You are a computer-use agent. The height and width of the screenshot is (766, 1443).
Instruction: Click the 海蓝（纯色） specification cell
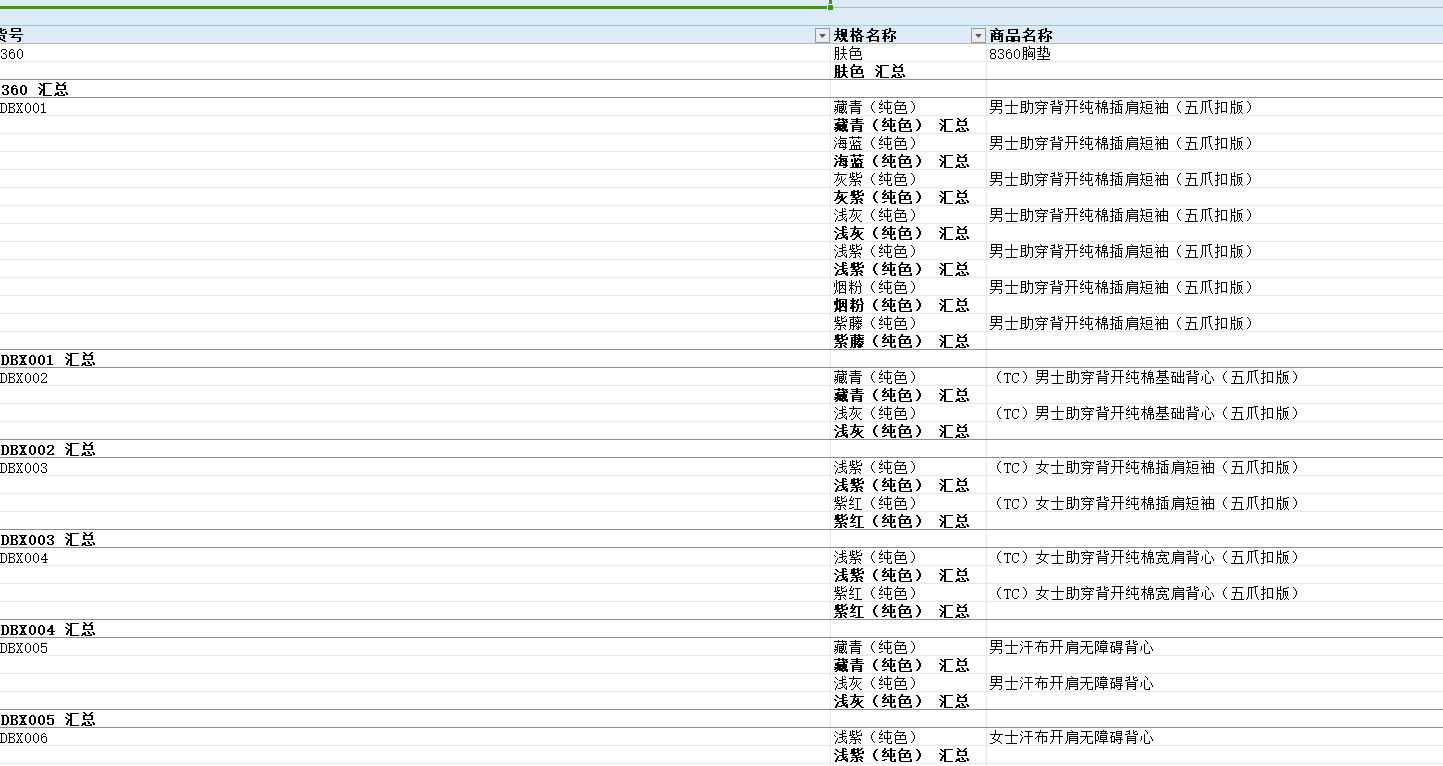(875, 144)
